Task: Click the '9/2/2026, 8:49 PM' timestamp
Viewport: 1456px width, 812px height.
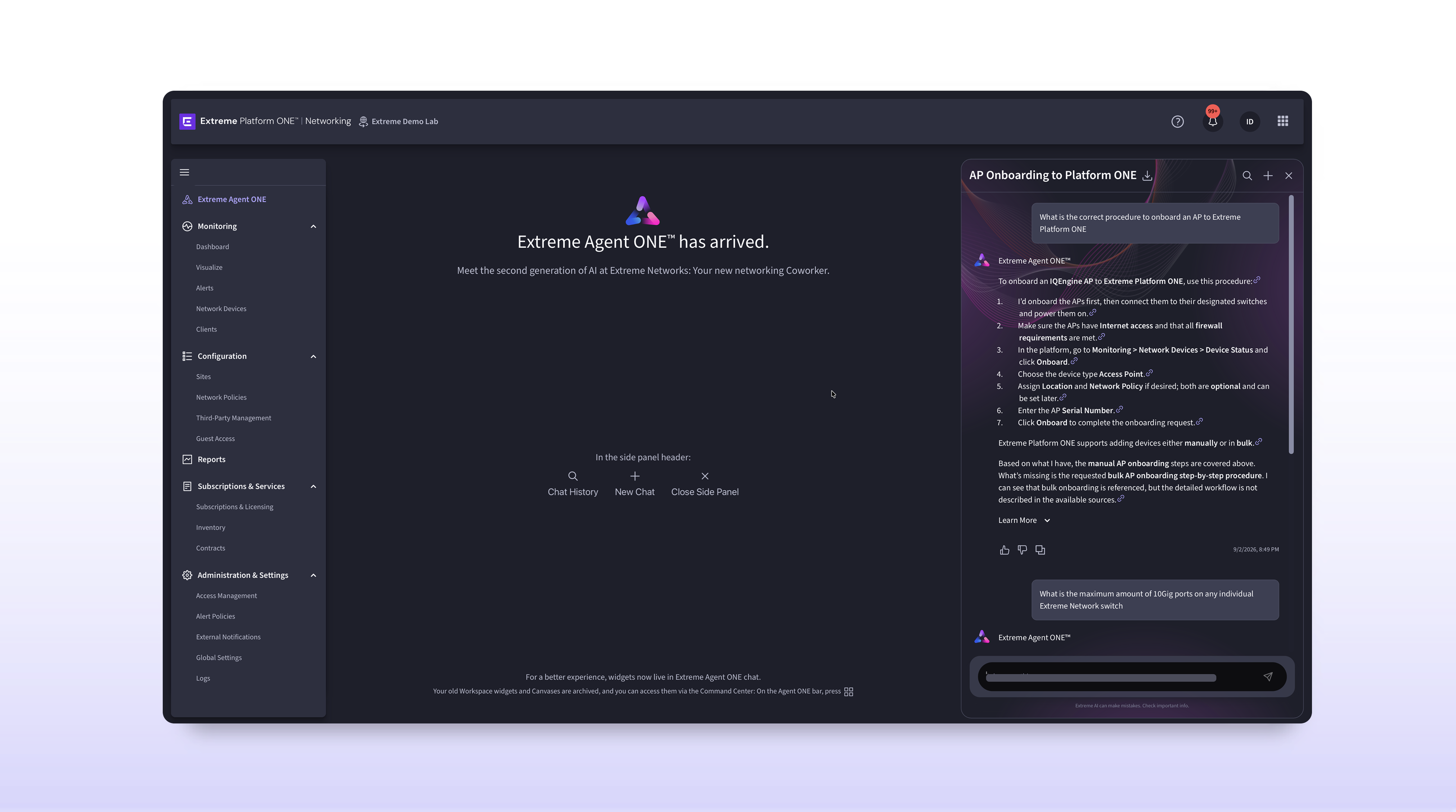Action: point(1256,549)
